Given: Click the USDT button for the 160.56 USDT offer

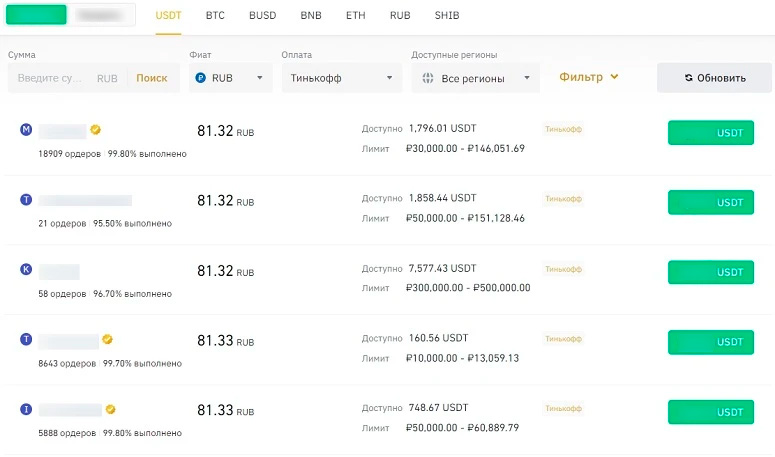Looking at the screenshot, I should 711,342.
